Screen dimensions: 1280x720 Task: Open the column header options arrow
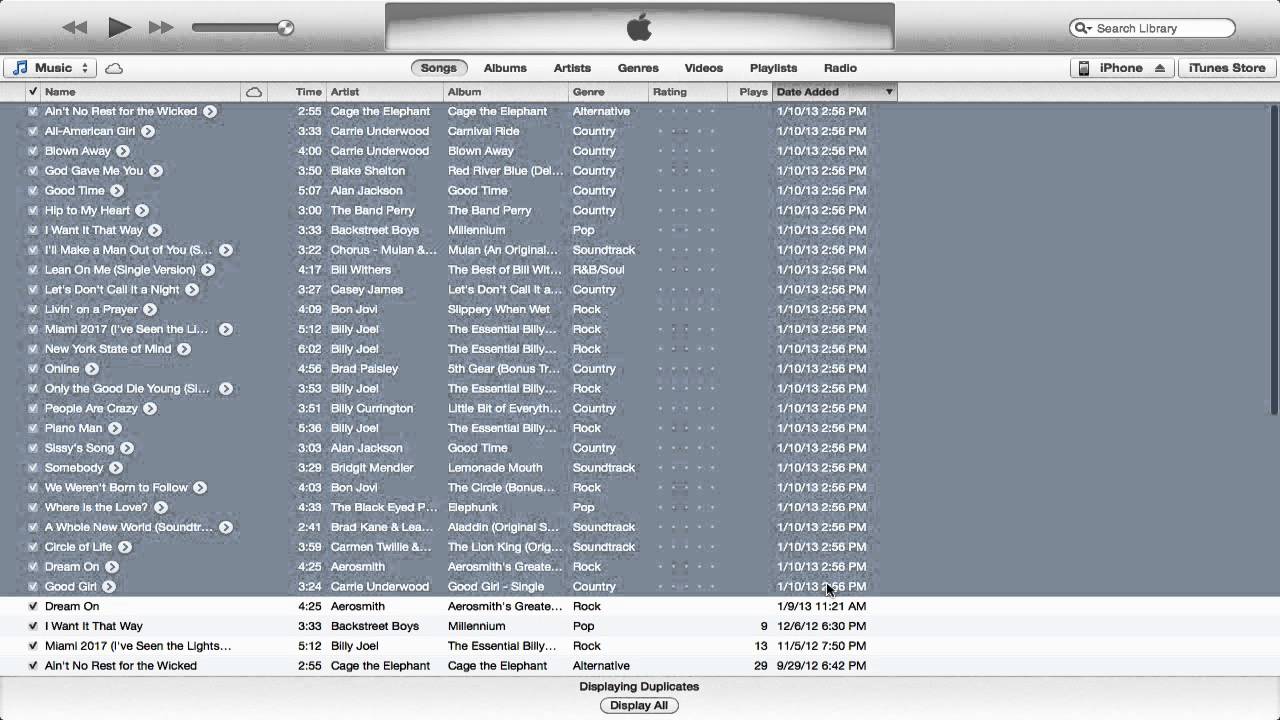[x=889, y=92]
